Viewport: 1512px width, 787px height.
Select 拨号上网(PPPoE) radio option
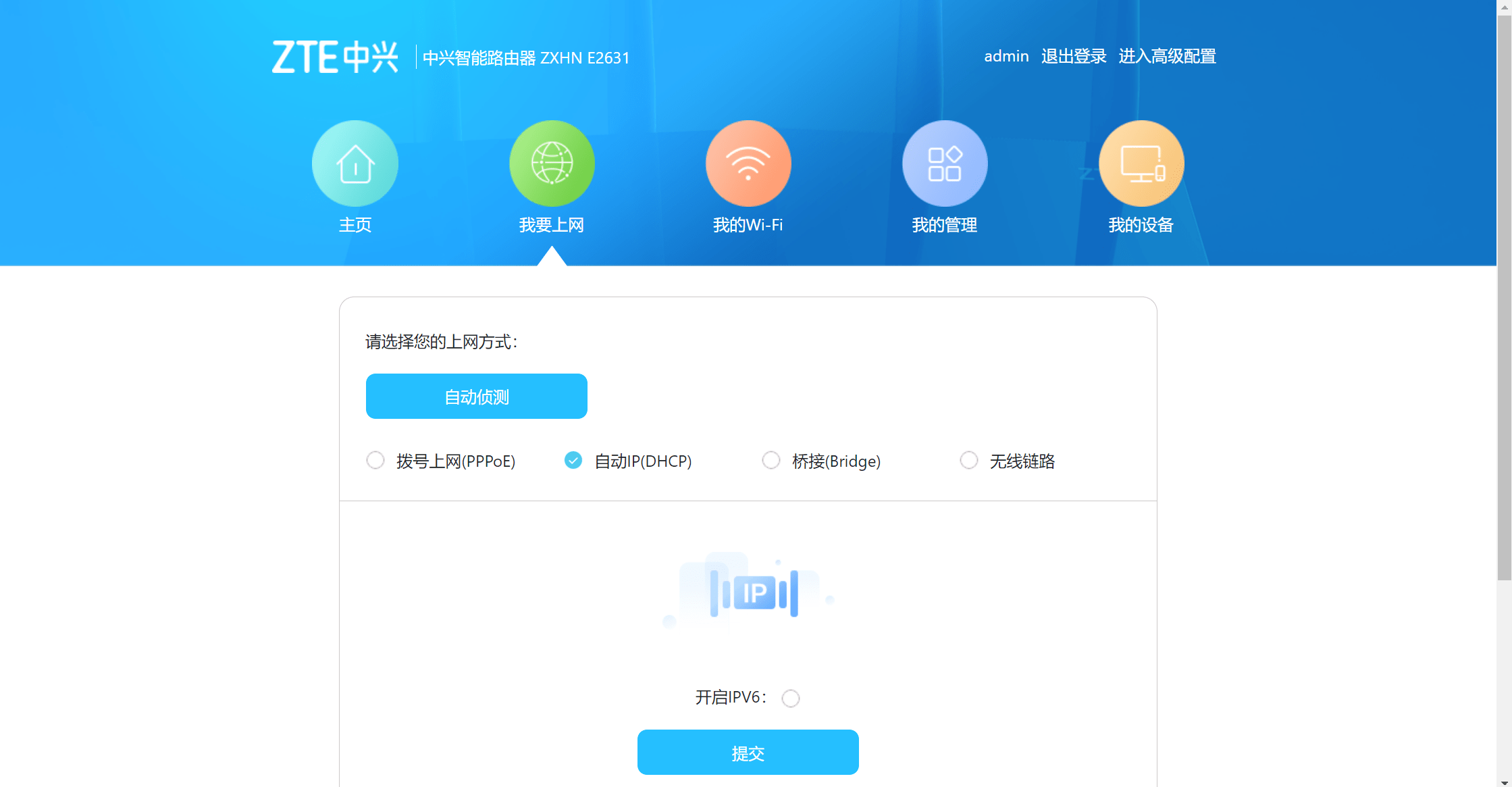tap(375, 461)
